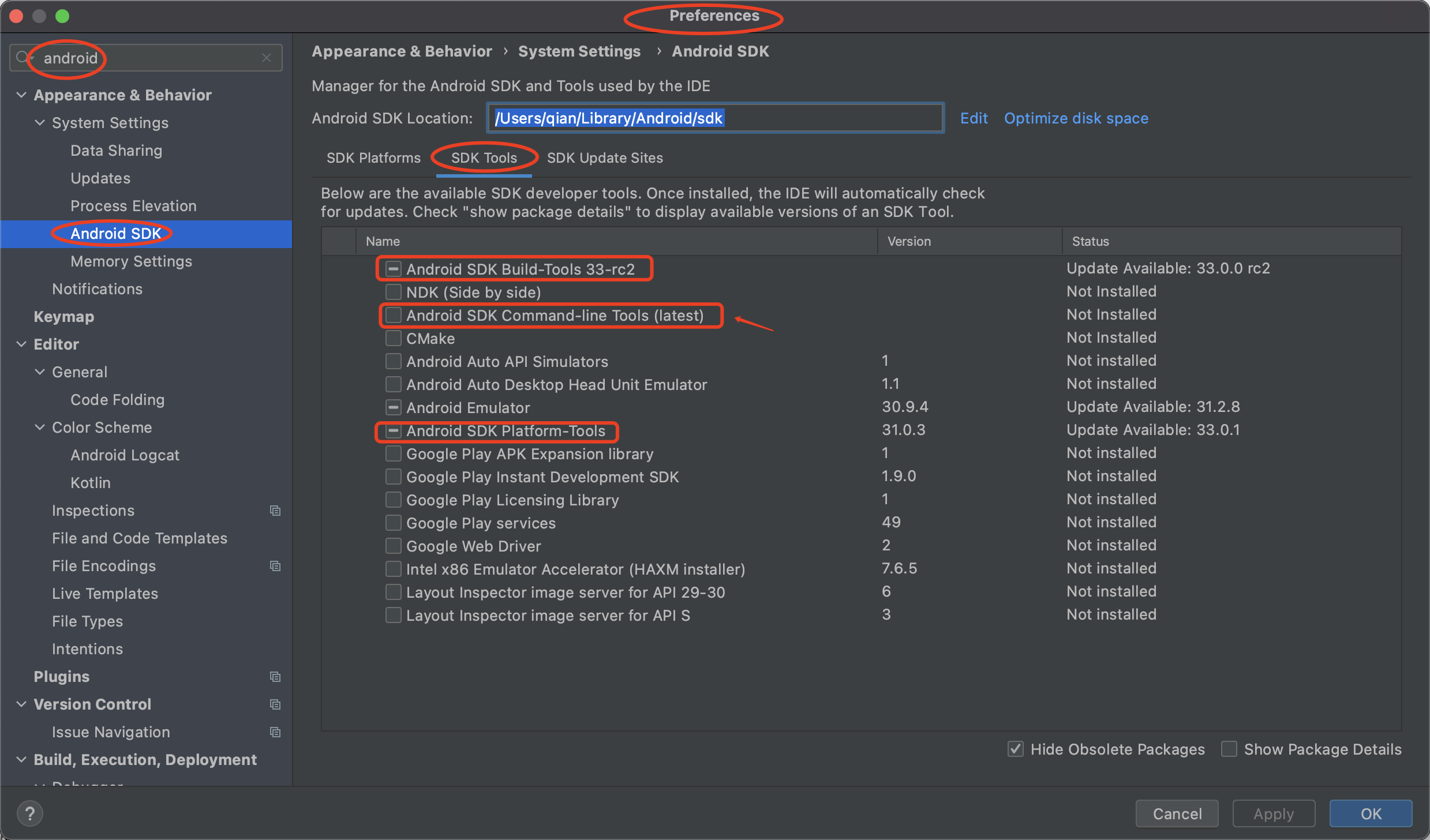Open Code Folding settings

tap(117, 400)
